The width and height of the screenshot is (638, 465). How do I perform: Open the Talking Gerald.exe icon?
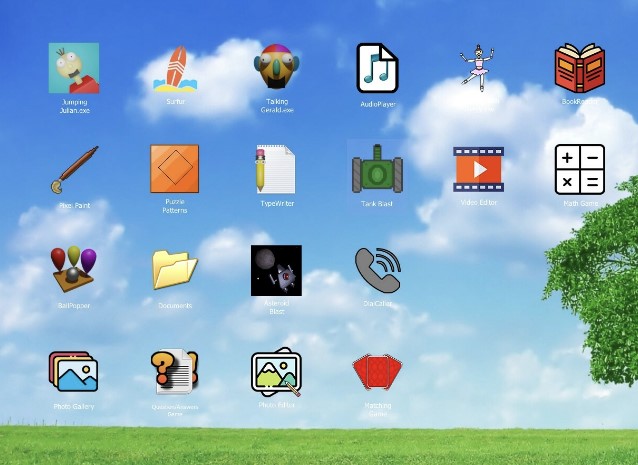tap(277, 68)
